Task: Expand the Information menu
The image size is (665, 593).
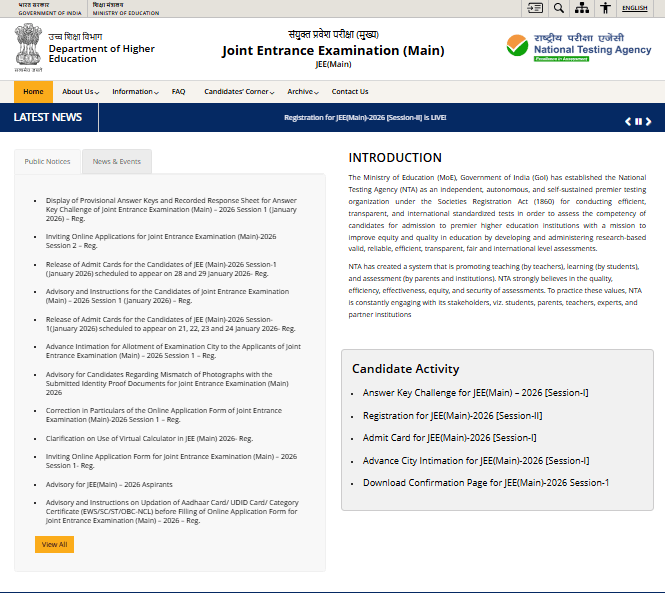Action: tap(135, 92)
